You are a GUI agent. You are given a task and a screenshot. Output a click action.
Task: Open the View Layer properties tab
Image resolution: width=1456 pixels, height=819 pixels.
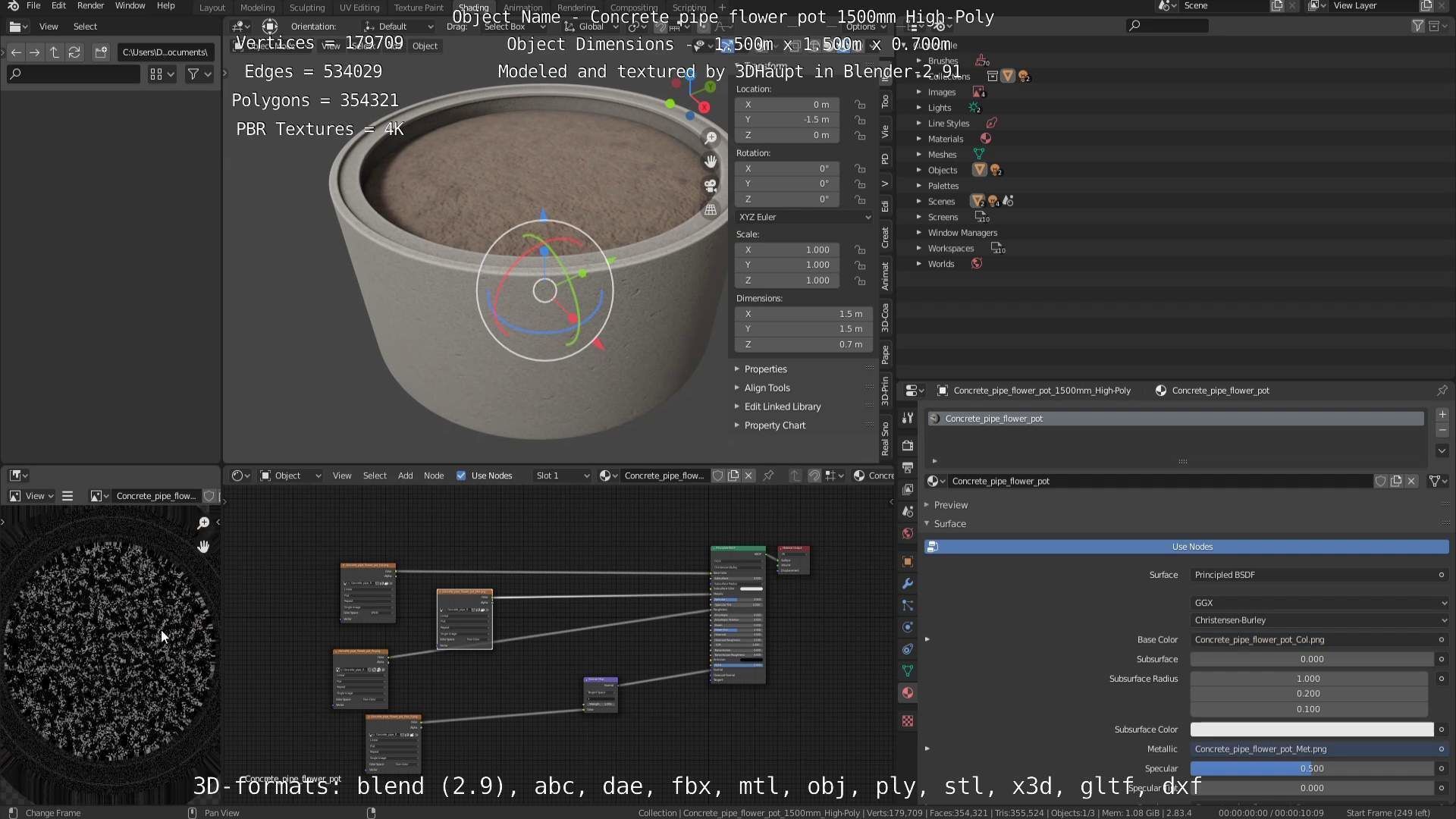908,489
